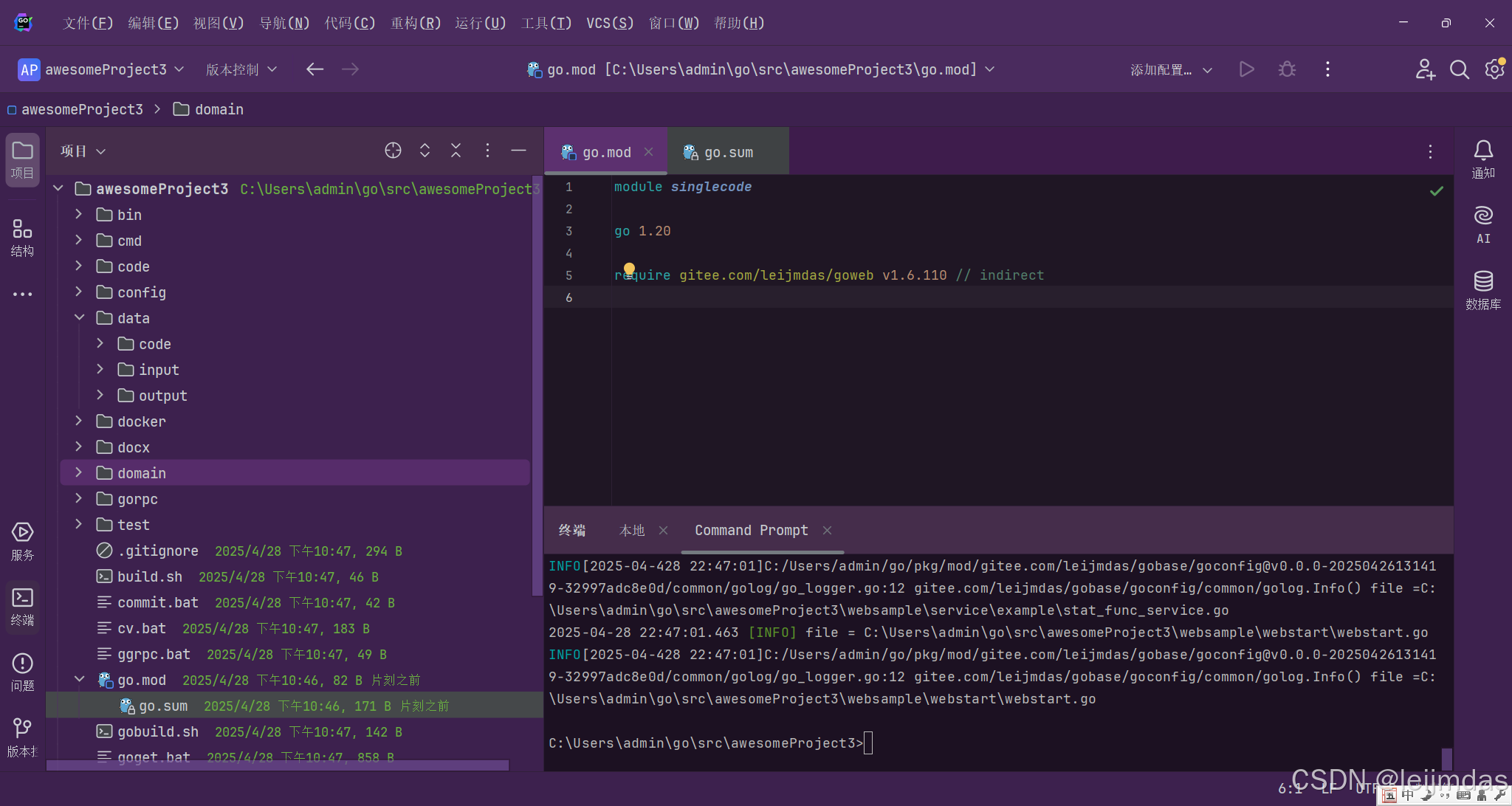Open the Database tool window
Screen dimensions: 1512x806
[1482, 289]
